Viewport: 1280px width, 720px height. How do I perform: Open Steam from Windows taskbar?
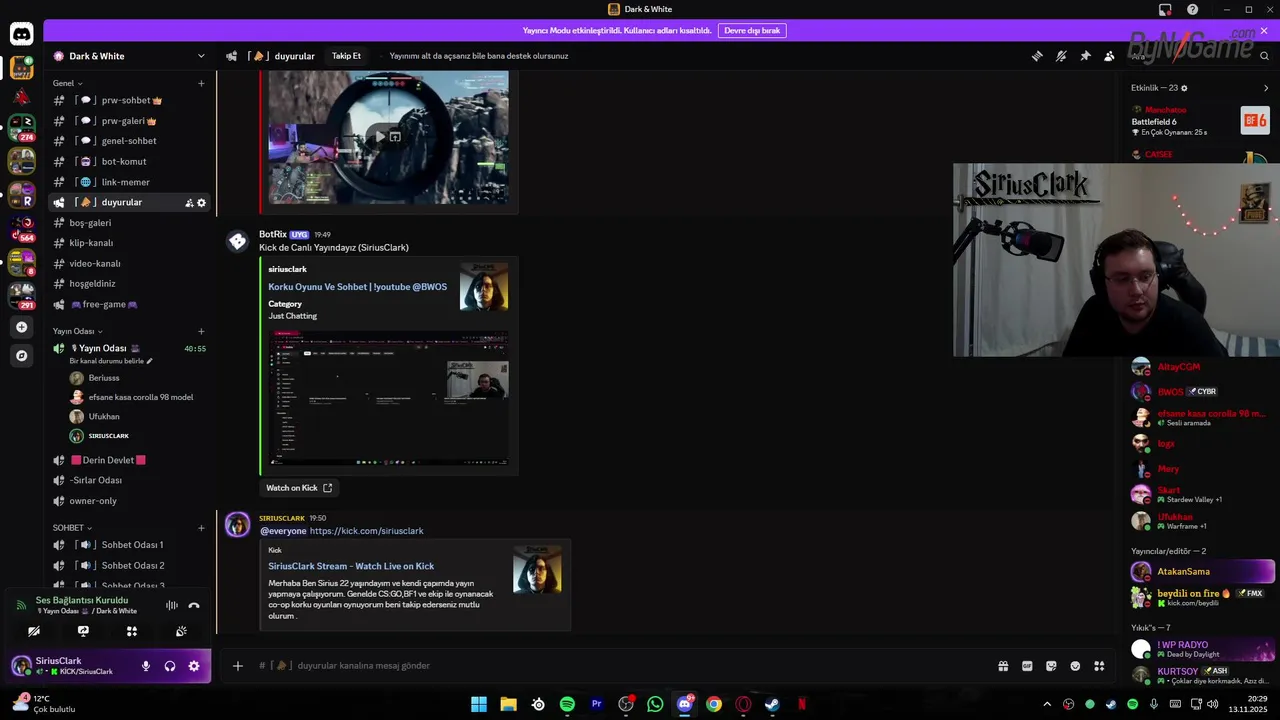[772, 704]
